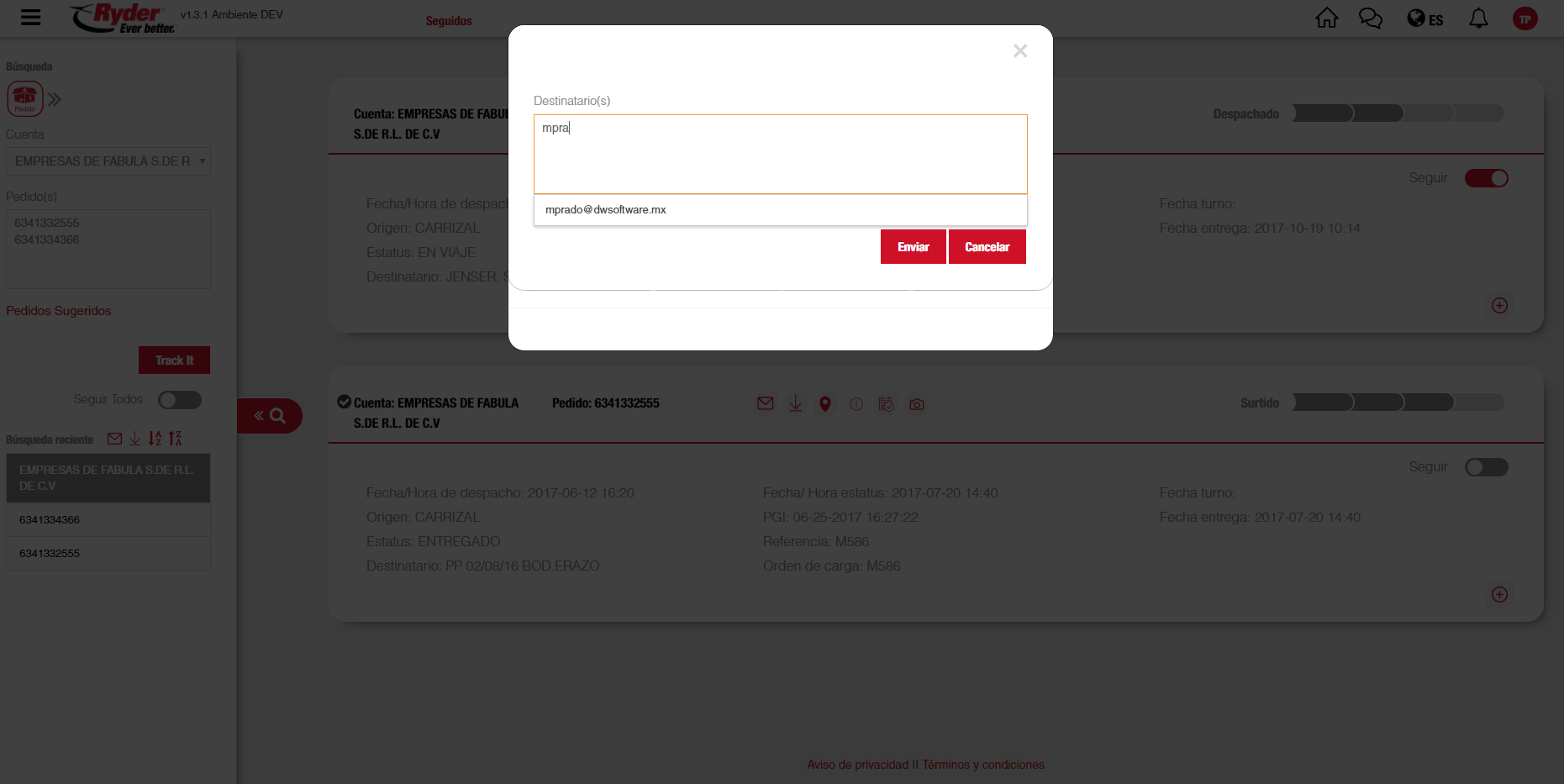Viewport: 1564px width, 784px height.
Task: Enable Seguir on the Surtido order
Action: pyautogui.click(x=1486, y=467)
